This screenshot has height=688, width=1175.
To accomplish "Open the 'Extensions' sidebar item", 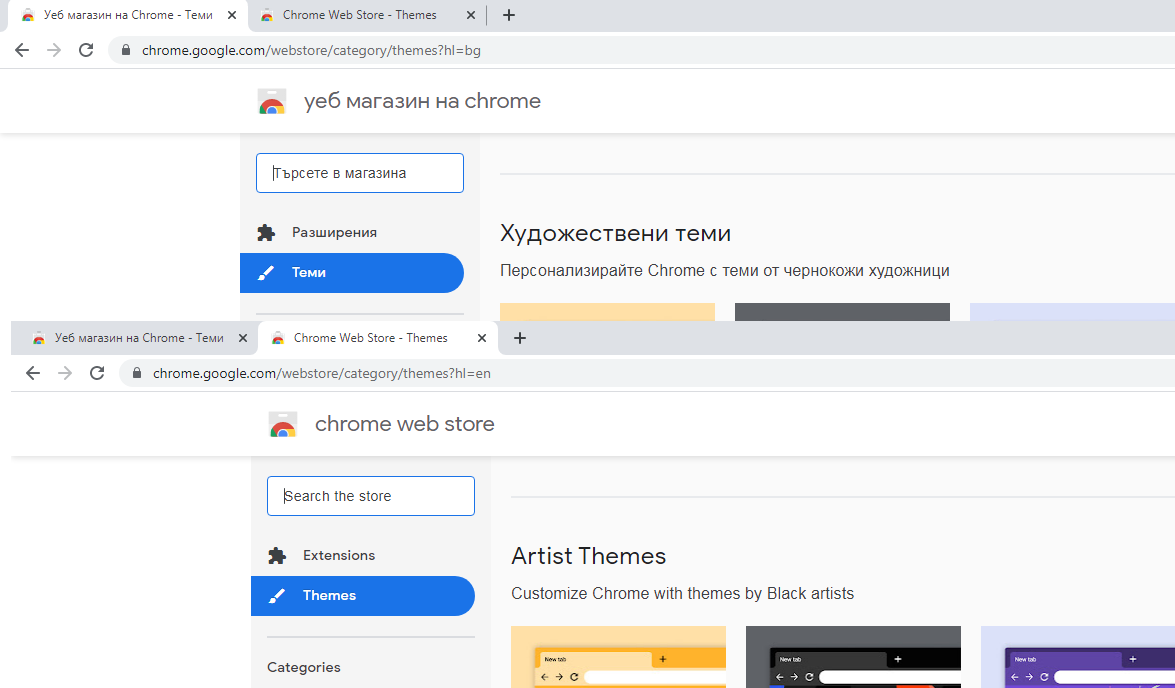I will coord(339,555).
